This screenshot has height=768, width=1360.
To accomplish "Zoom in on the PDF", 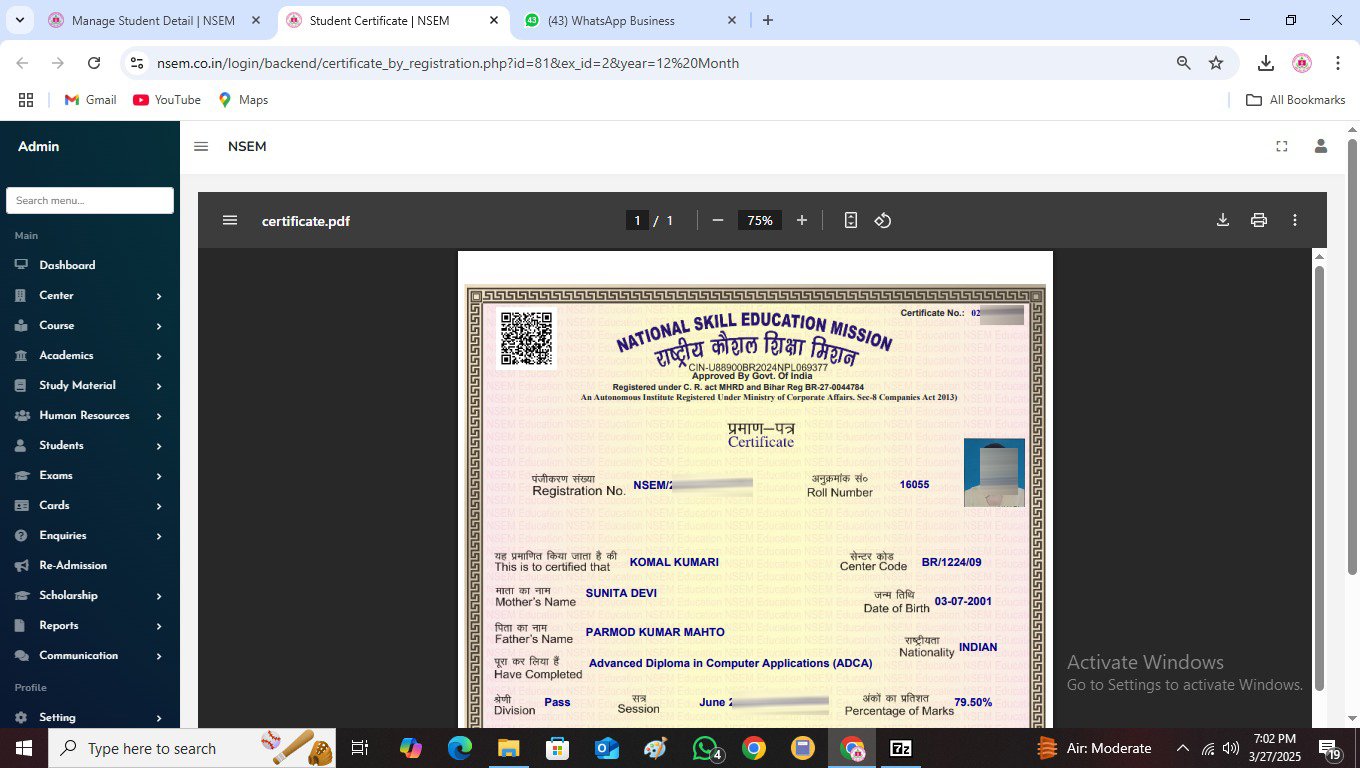I will pyautogui.click(x=801, y=220).
